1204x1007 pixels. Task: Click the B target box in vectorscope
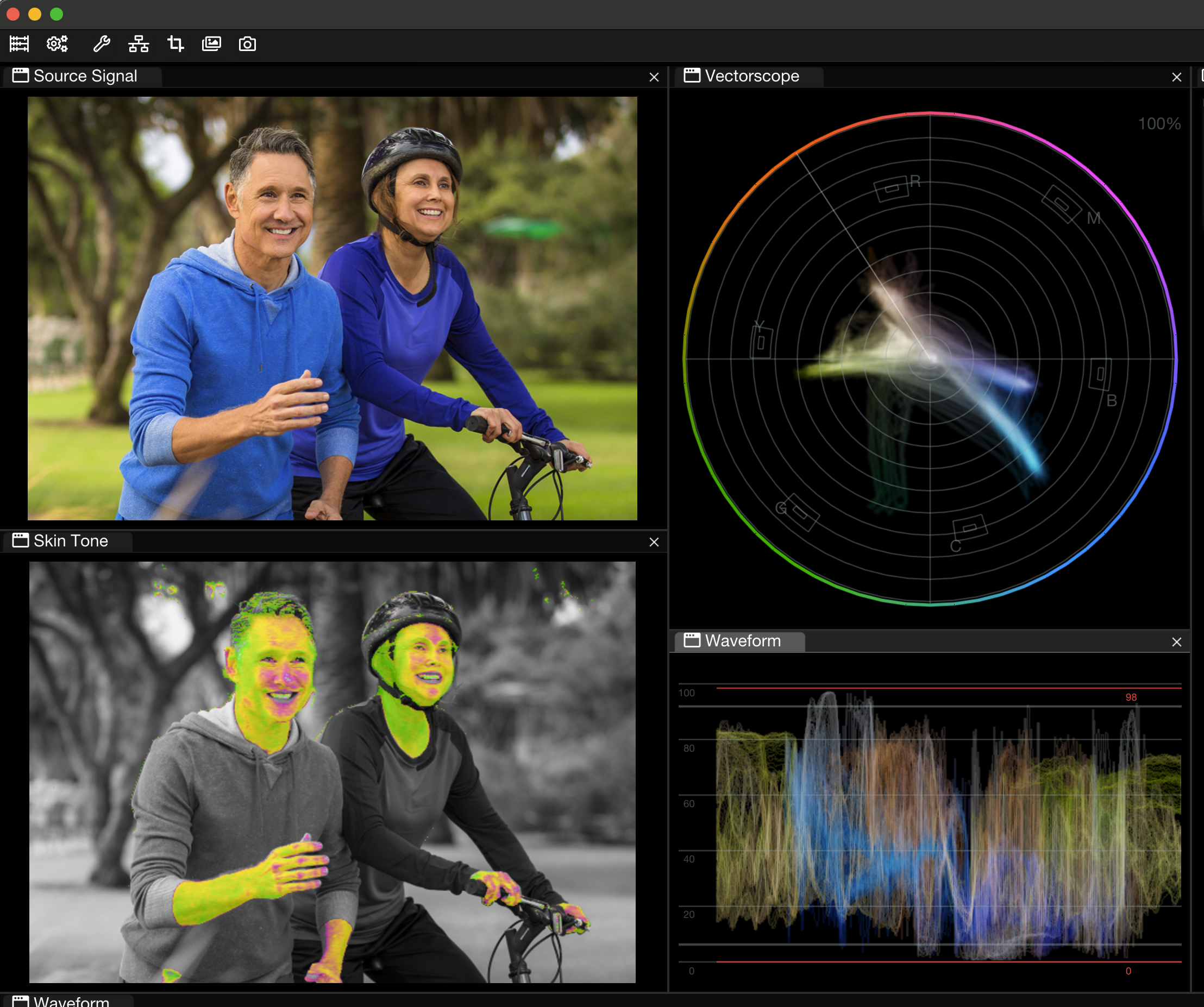(x=1100, y=374)
